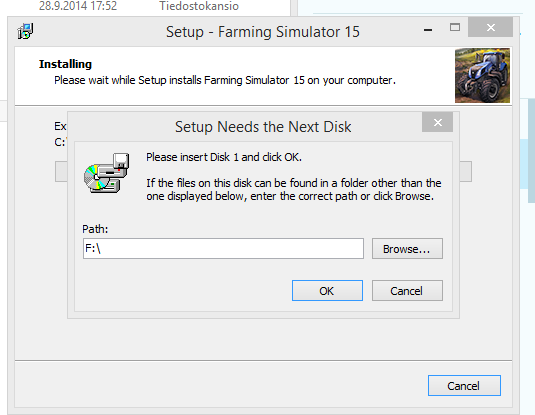Minimize the Farming Simulator 15 setup window
The width and height of the screenshot is (535, 415).
pyautogui.click(x=428, y=30)
